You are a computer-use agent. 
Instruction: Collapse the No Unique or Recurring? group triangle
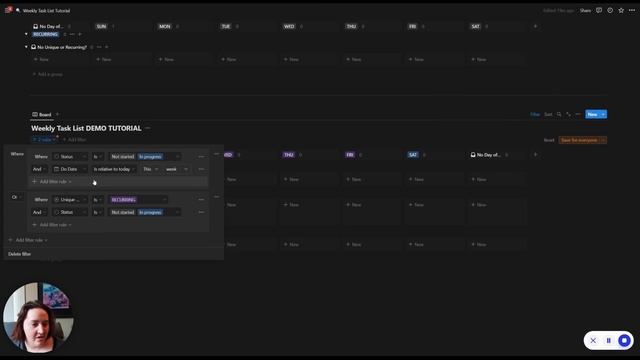click(27, 47)
